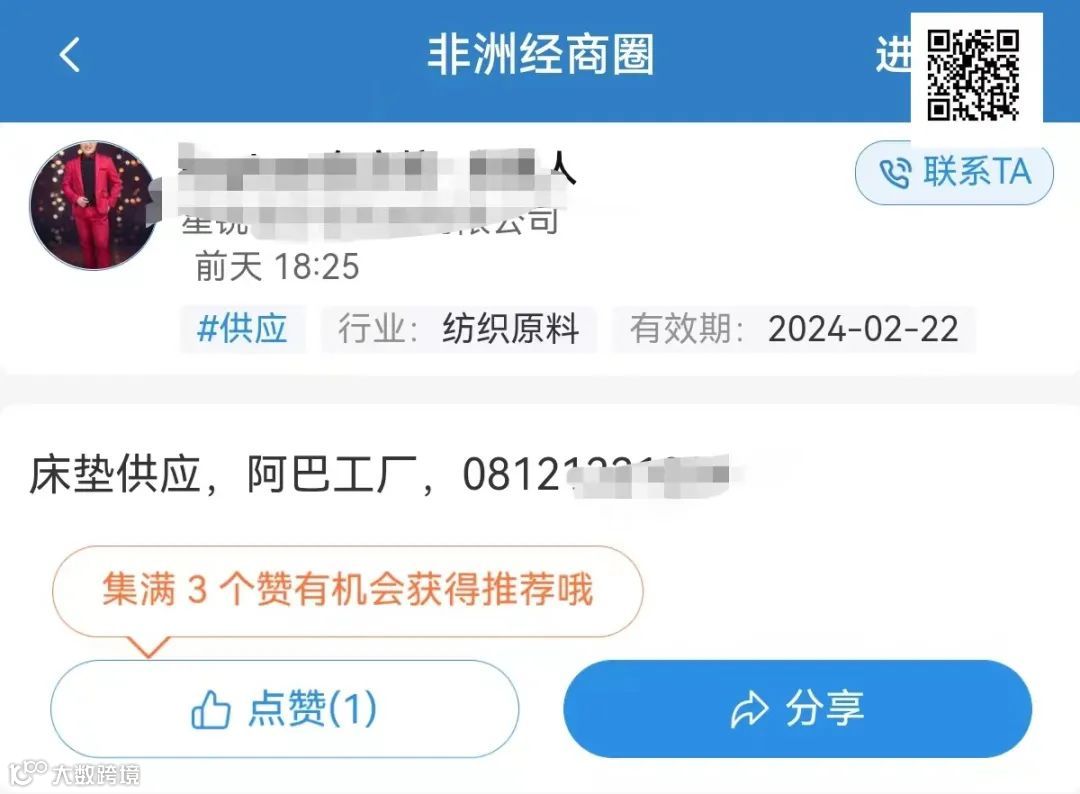Image resolution: width=1080 pixels, height=794 pixels.
Task: Open the red-suit profile avatar
Action: click(94, 205)
